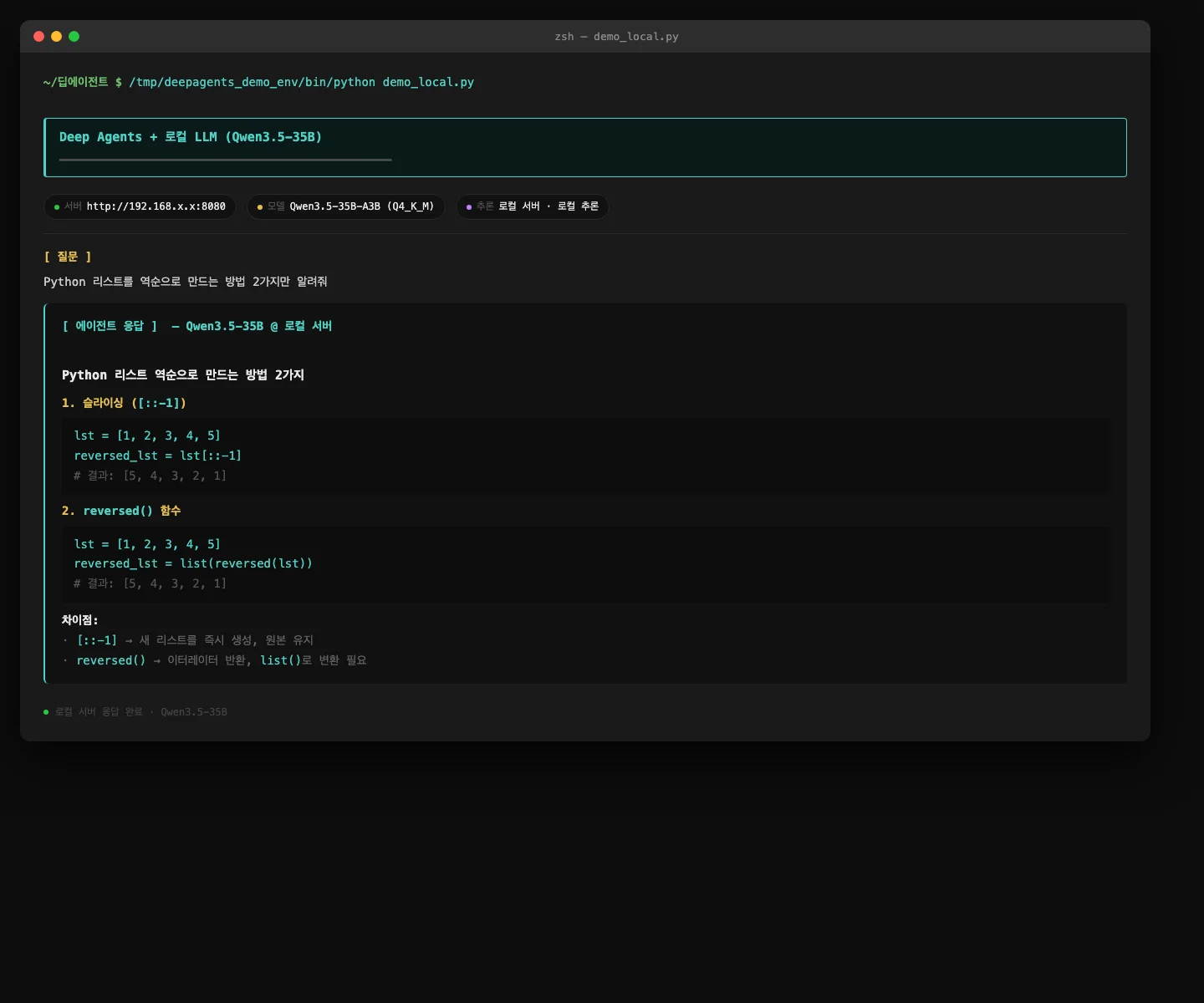
Task: Select the Qwen3.5-35B-A3B (Q4_K_M) model pill
Action: (x=361, y=206)
